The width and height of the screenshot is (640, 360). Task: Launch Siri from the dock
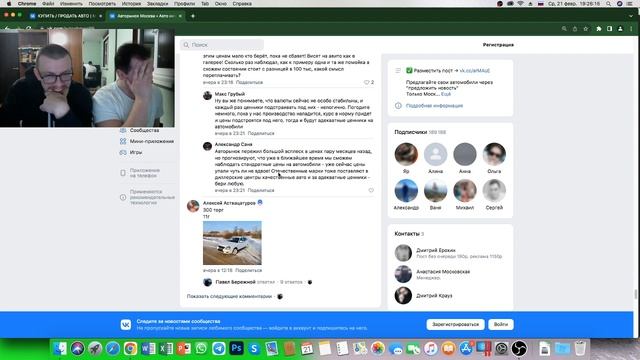[x=77, y=348]
